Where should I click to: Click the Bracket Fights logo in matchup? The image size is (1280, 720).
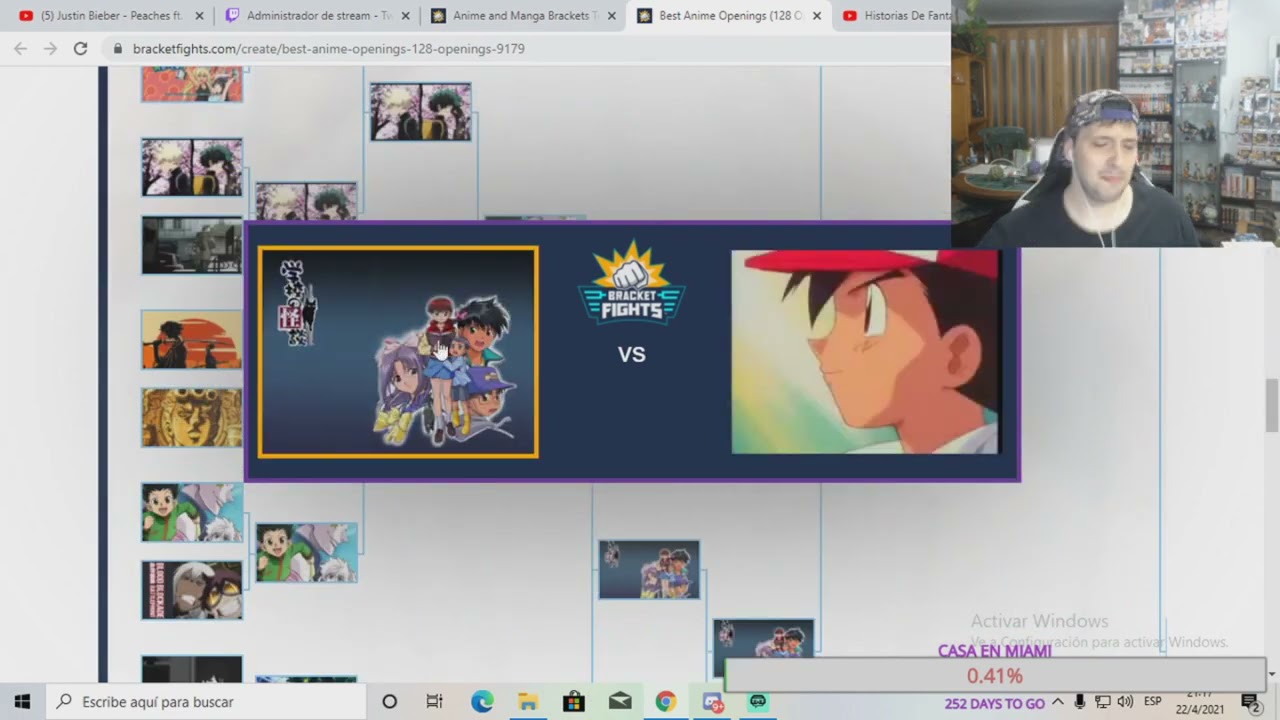coord(631,283)
